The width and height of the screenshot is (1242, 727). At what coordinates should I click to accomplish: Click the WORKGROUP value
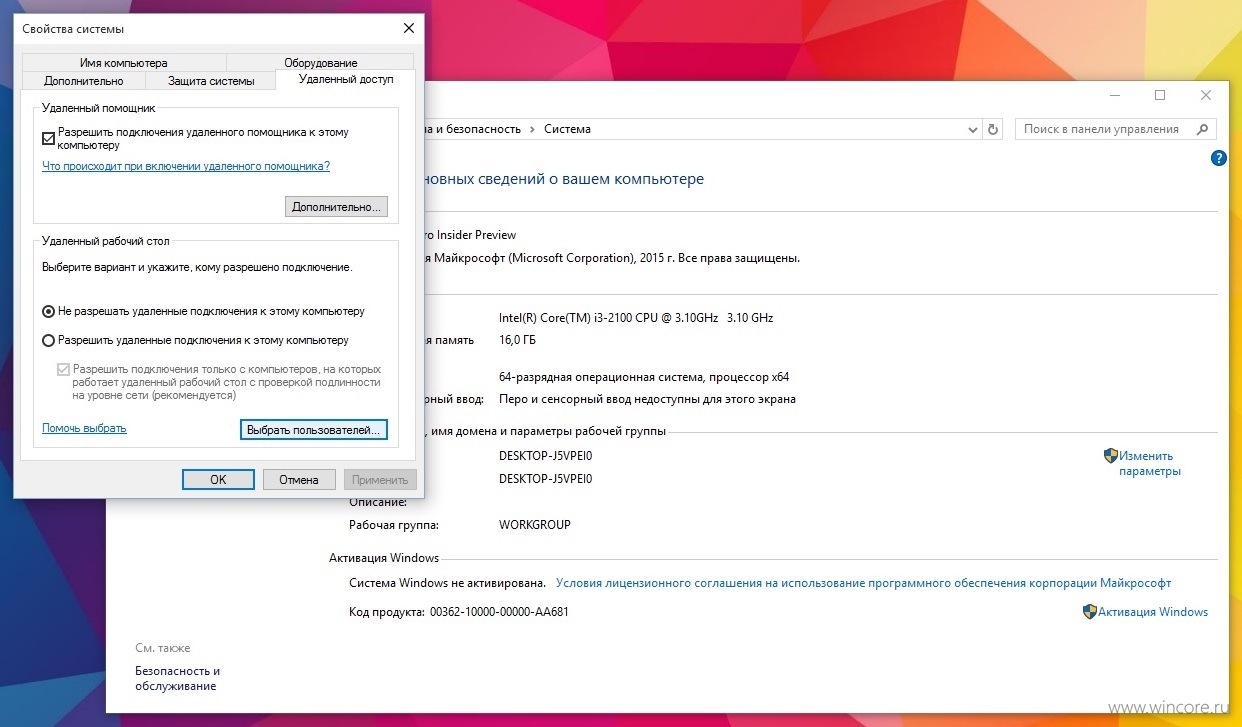pos(535,525)
